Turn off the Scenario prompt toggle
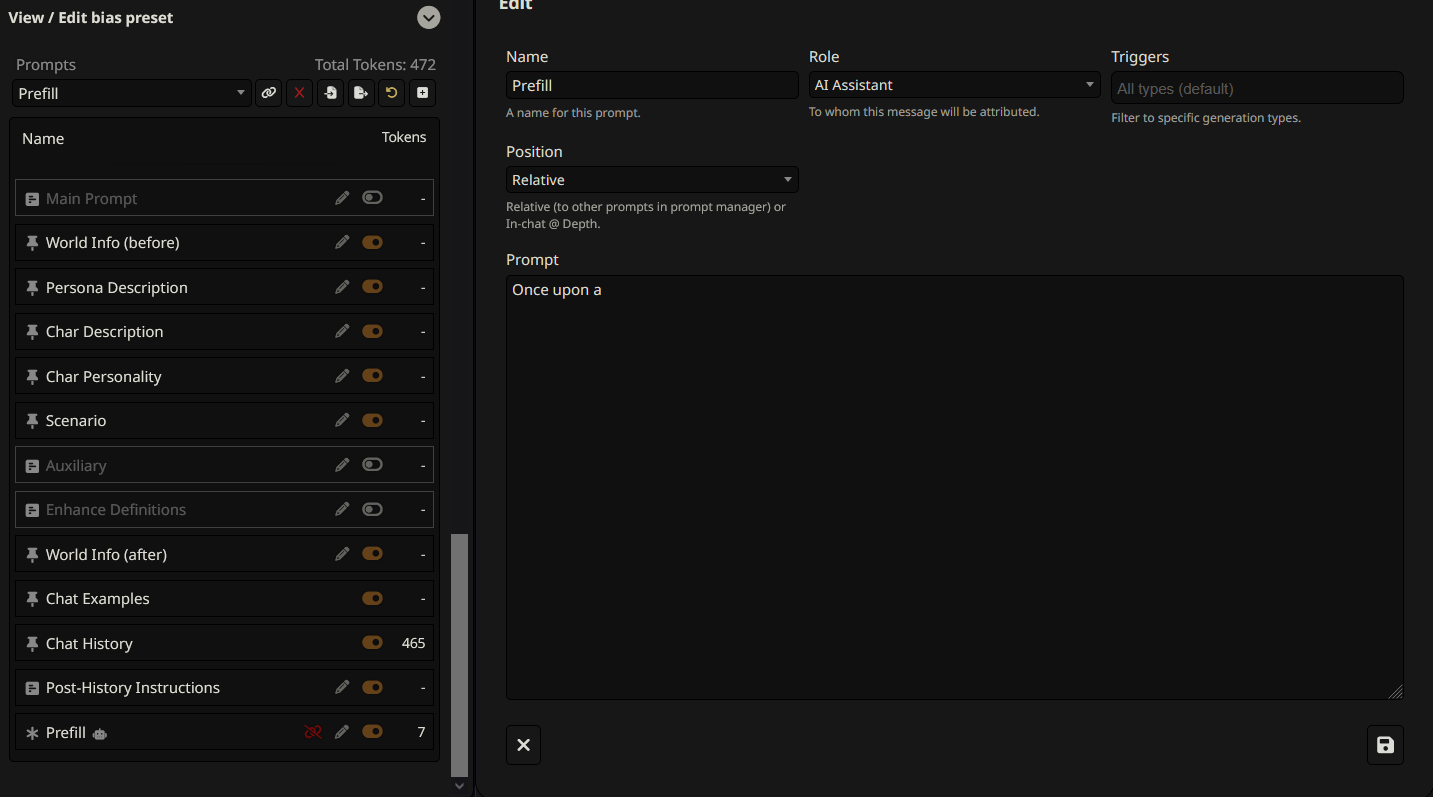 [x=372, y=420]
